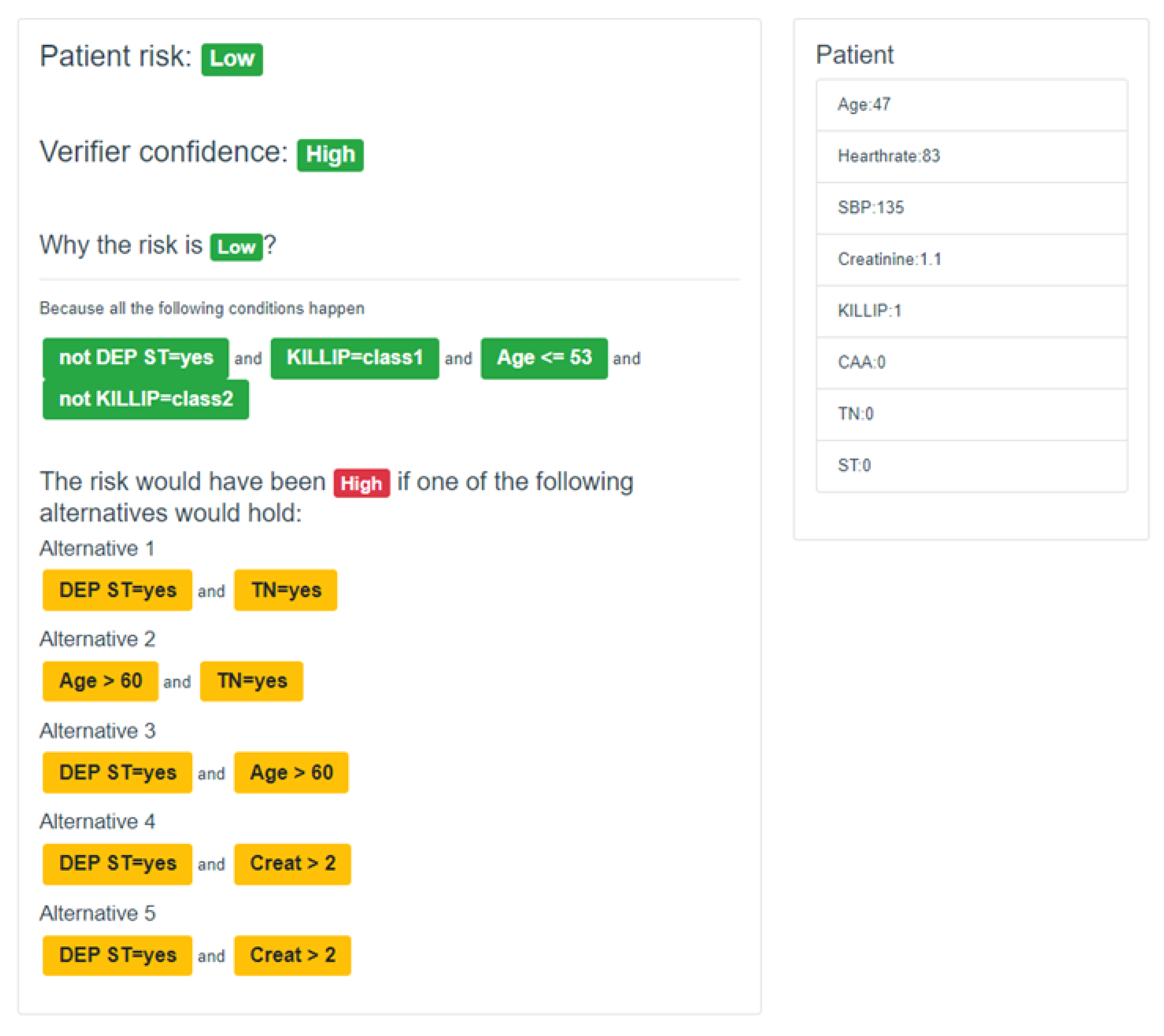
Task: Click the ST:0 patient list item
Action: [972, 466]
